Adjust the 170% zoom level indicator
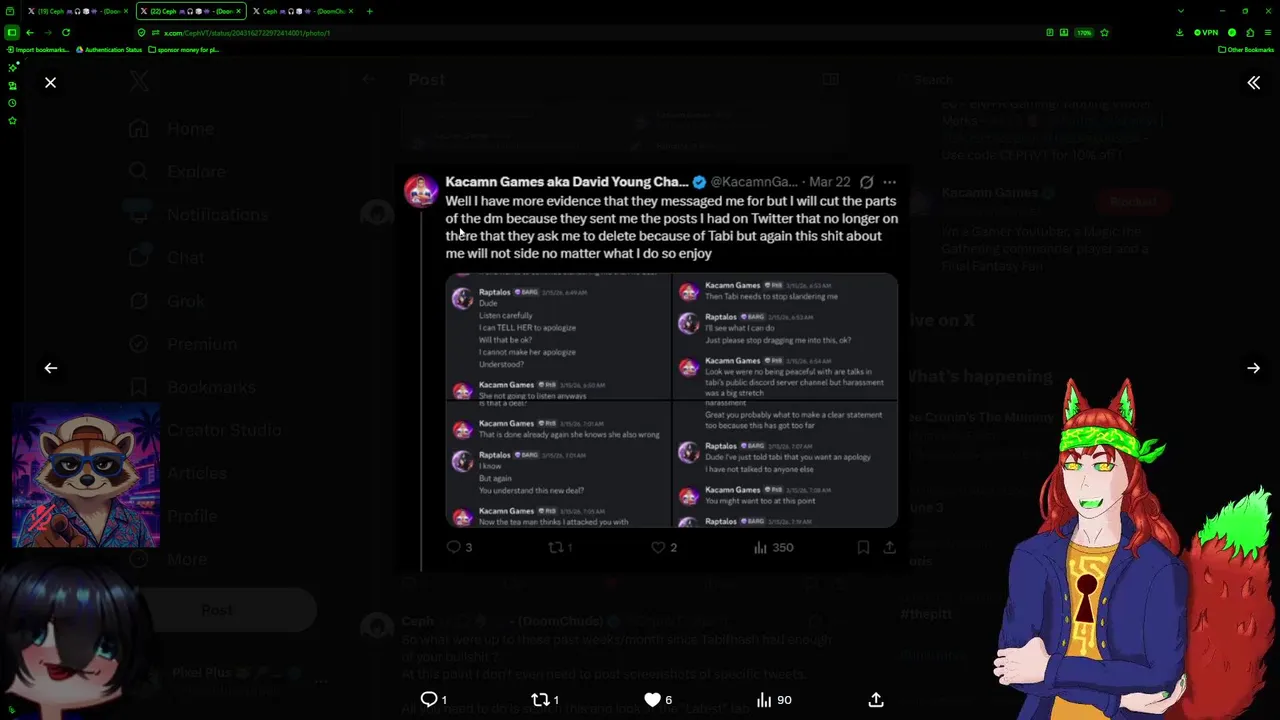Screen dimensions: 1280x720 coord(1084,32)
